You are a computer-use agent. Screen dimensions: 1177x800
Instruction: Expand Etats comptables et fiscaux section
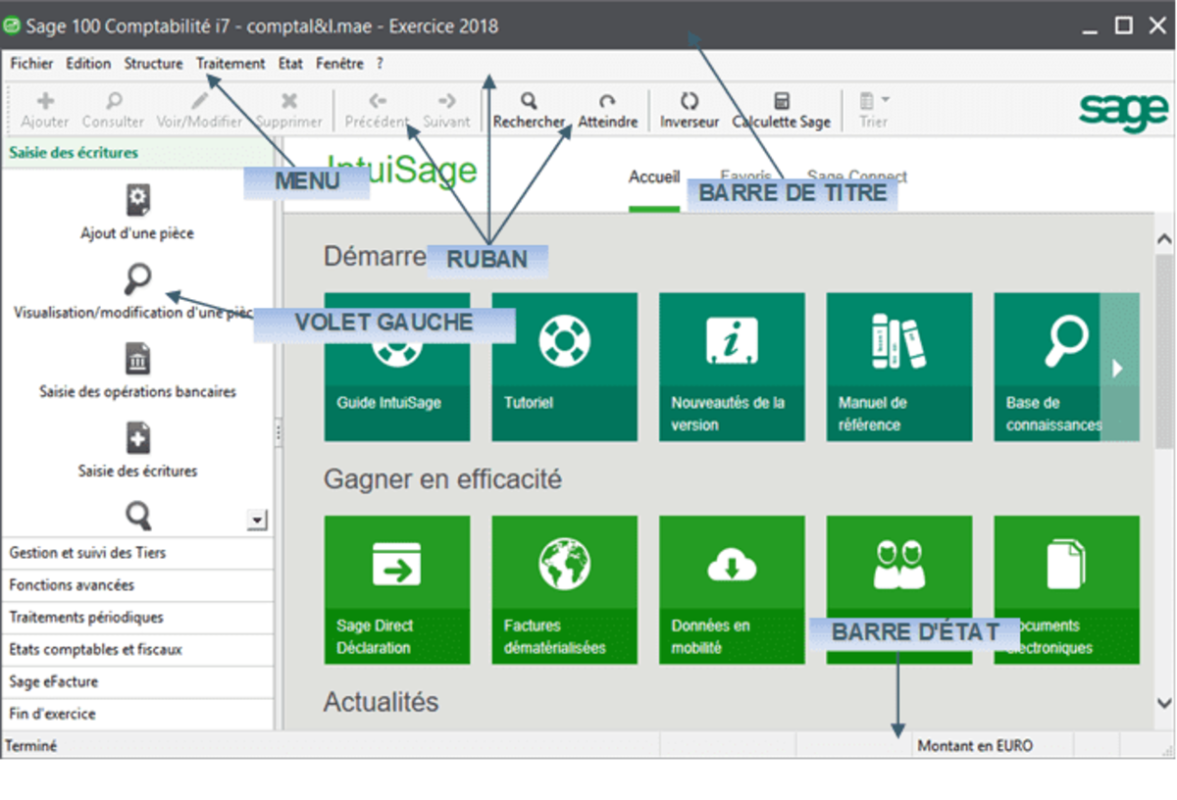pos(137,650)
